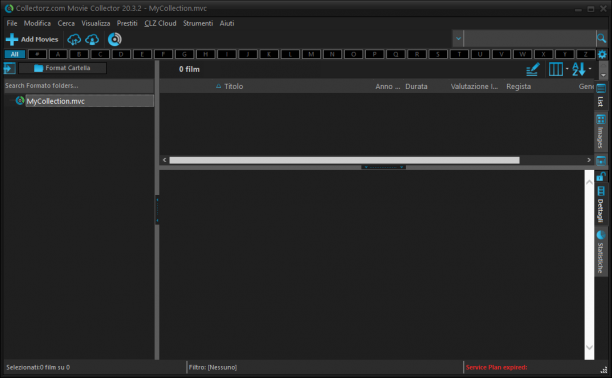This screenshot has height=378, width=612.
Task: Switch to the Dettagli panel tab
Action: point(601,204)
